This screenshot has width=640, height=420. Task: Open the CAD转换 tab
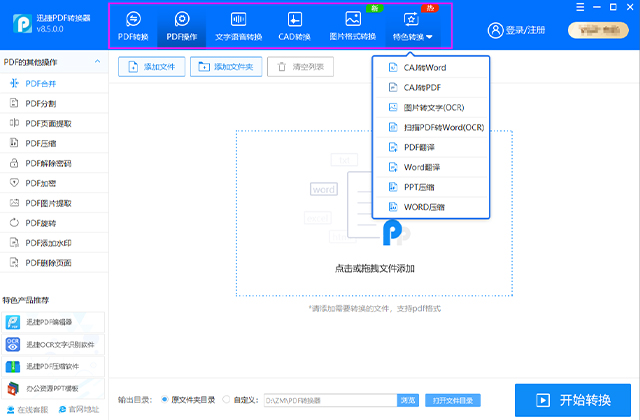[x=294, y=26]
